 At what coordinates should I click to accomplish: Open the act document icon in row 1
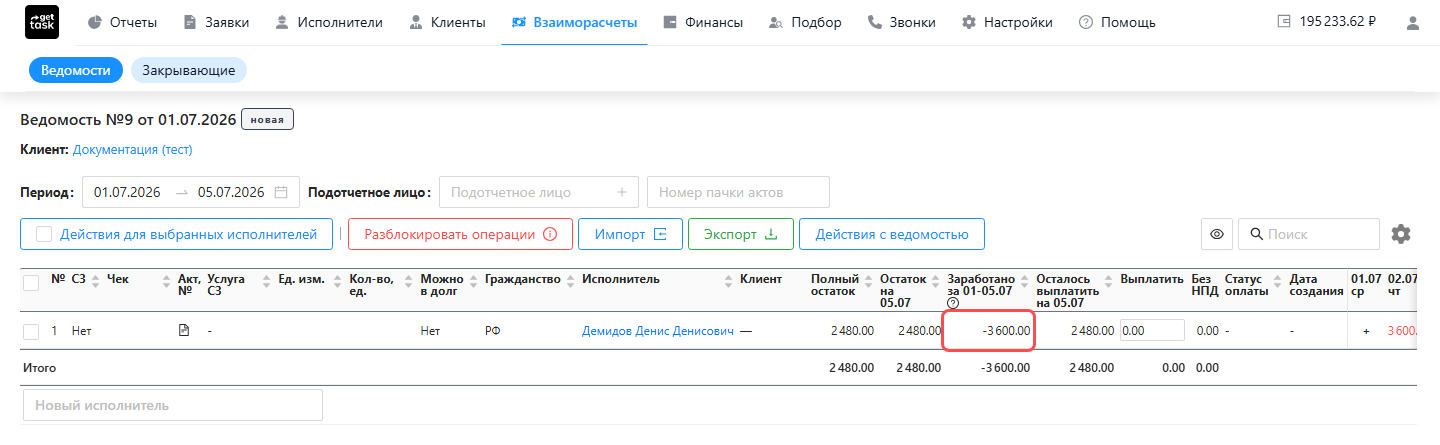[183, 330]
